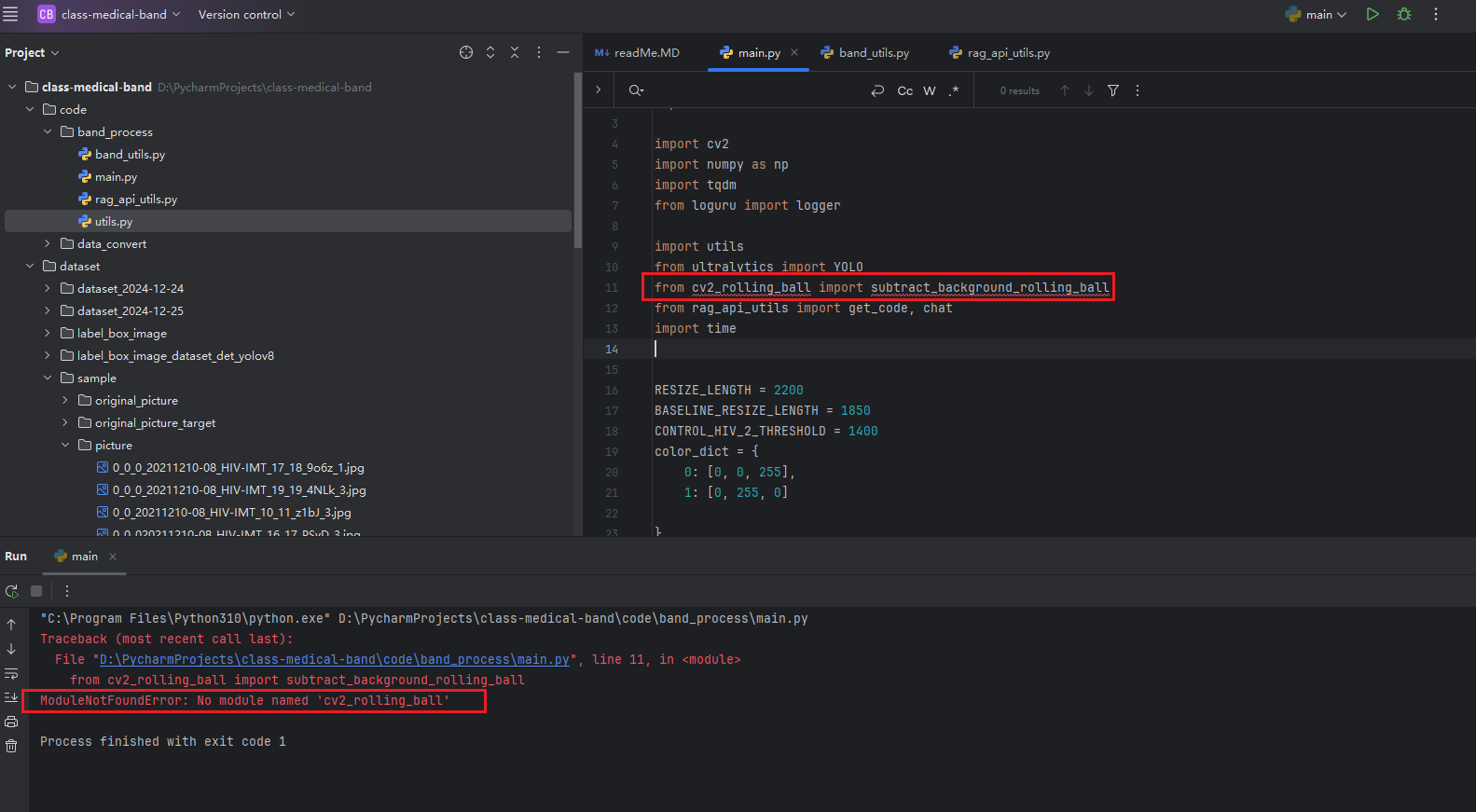
Task: Toggle whole Words search option
Action: (930, 90)
